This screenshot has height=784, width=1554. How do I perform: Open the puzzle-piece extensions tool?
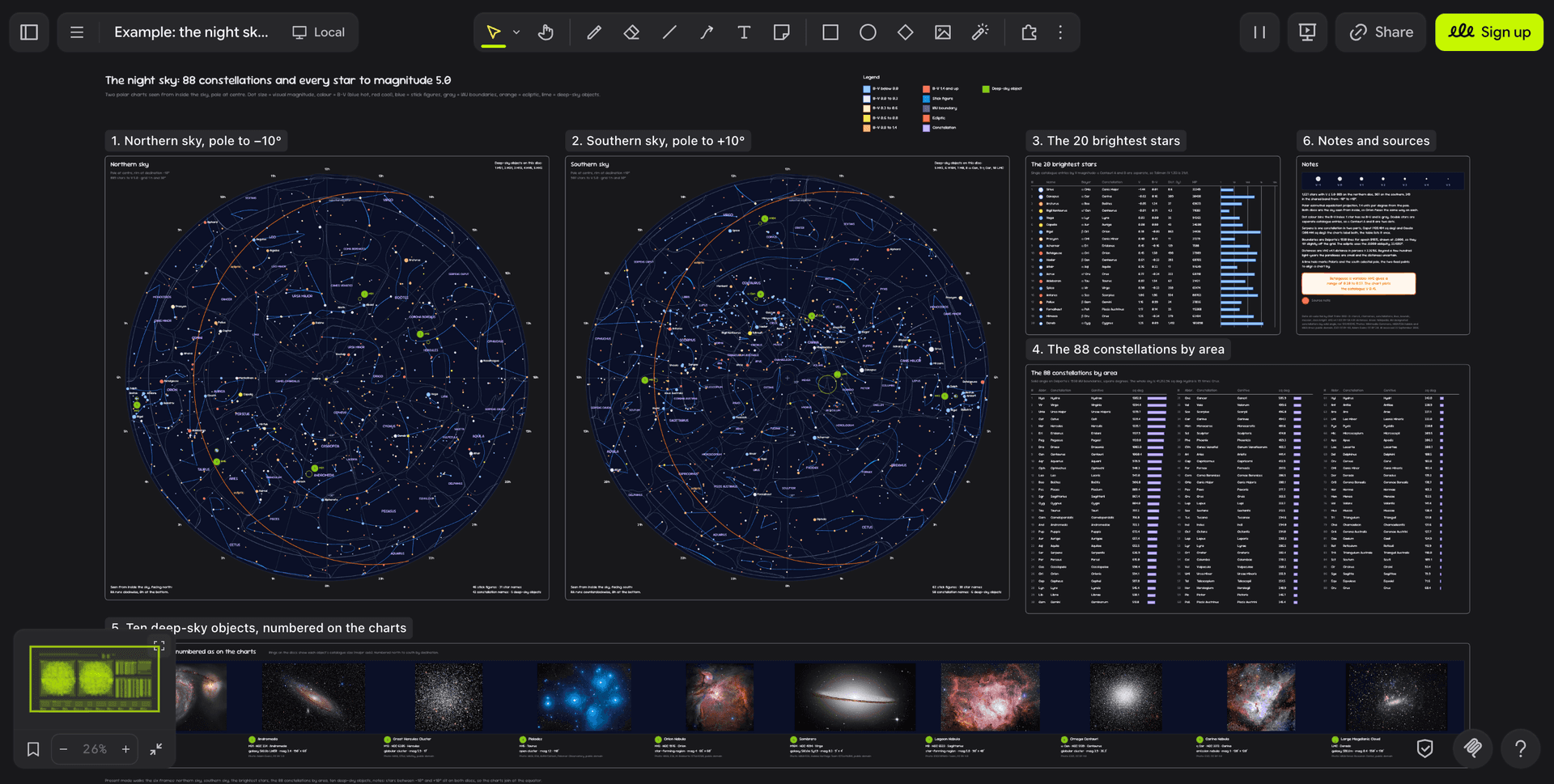(1029, 32)
